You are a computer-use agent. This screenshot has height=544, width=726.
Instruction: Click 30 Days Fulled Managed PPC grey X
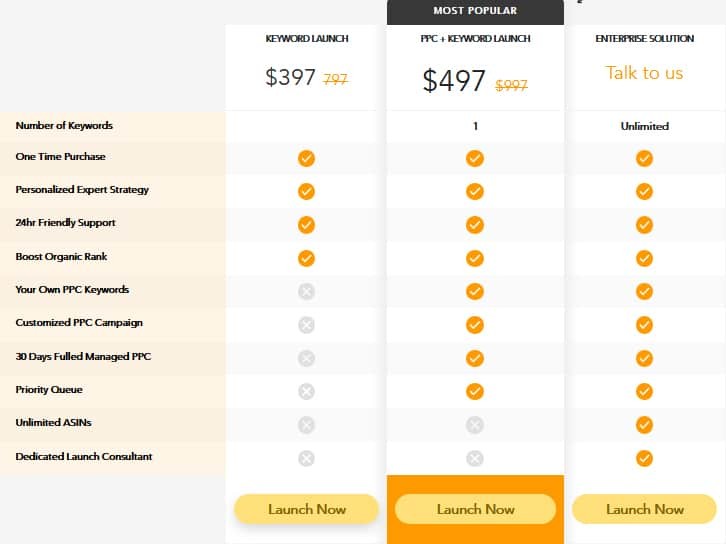click(x=306, y=358)
